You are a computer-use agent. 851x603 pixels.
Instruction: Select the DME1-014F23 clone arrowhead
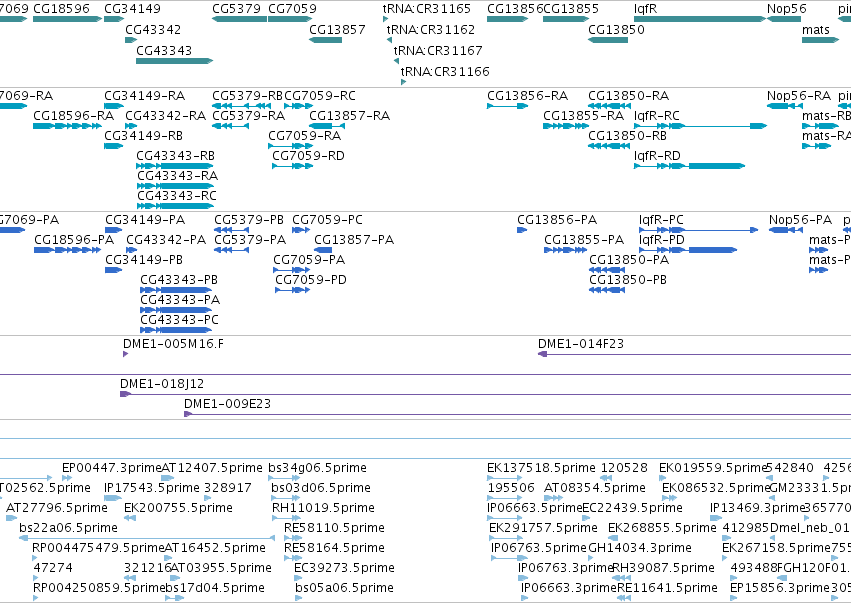[542, 354]
